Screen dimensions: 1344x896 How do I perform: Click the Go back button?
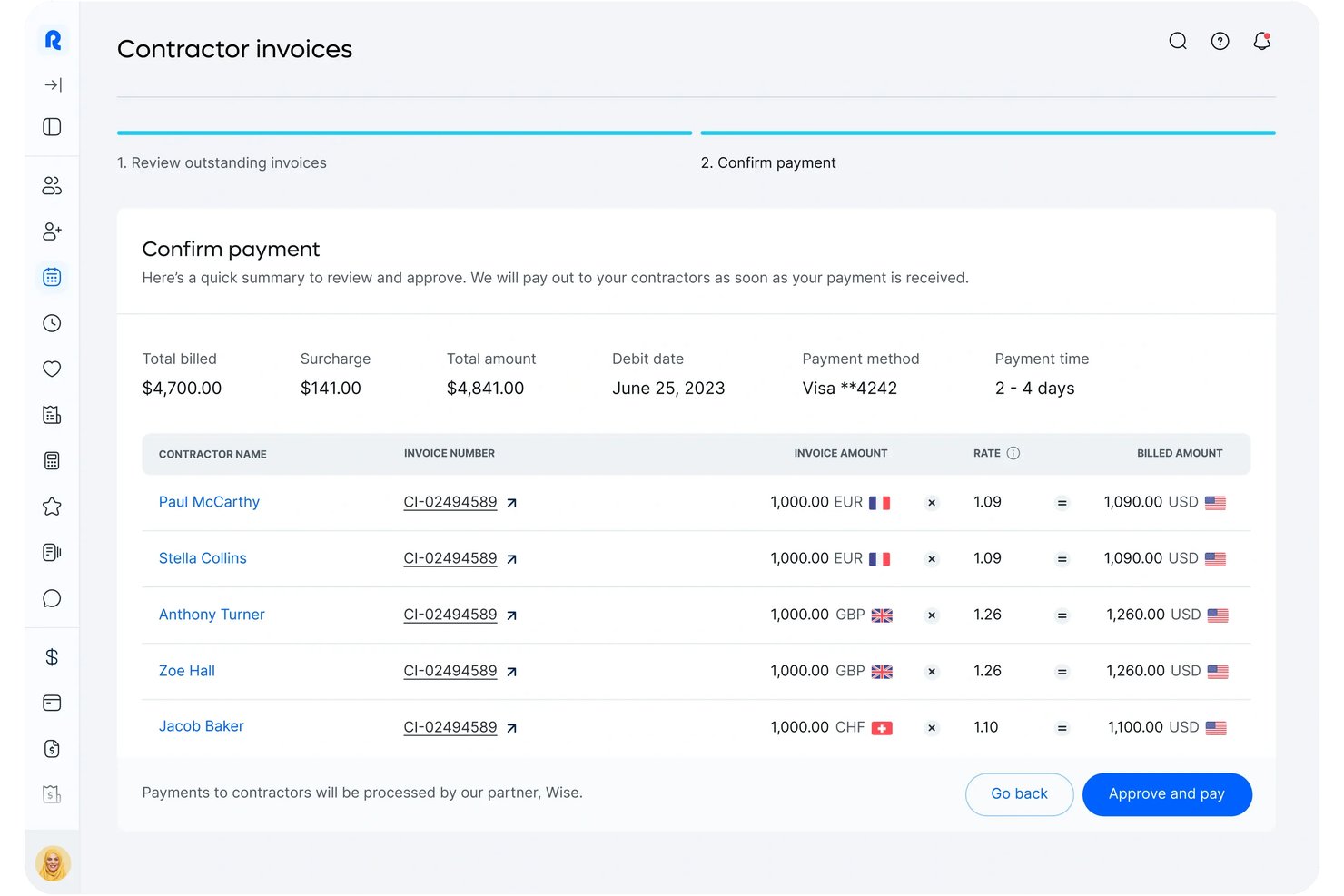[x=1019, y=794]
